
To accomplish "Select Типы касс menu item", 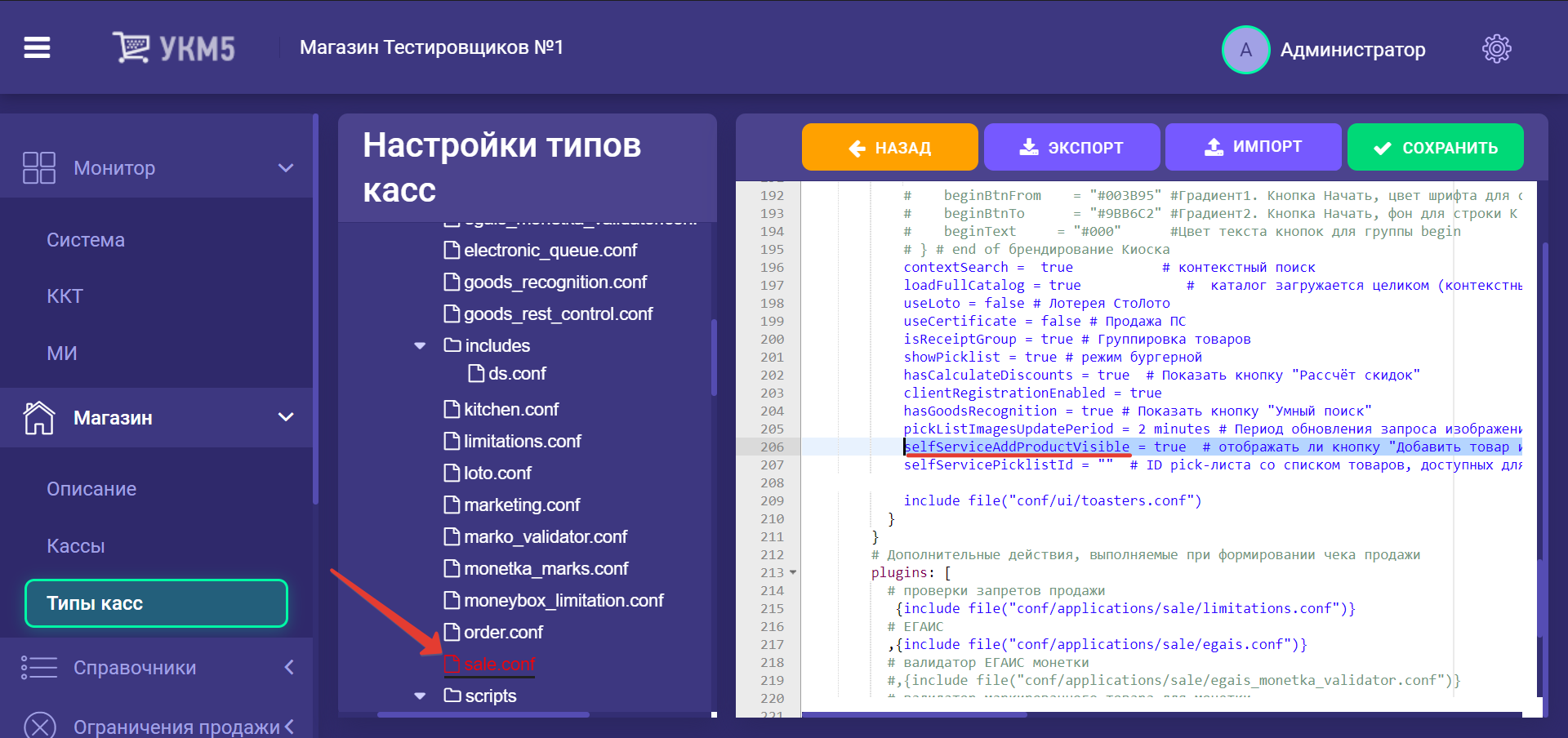I will [156, 603].
